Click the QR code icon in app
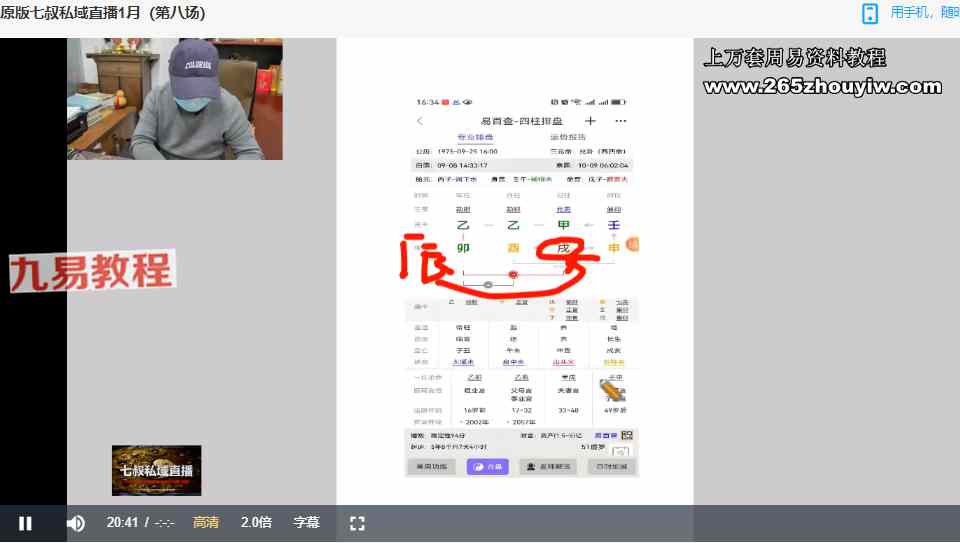Viewport: 960px width, 543px height. tap(627, 436)
